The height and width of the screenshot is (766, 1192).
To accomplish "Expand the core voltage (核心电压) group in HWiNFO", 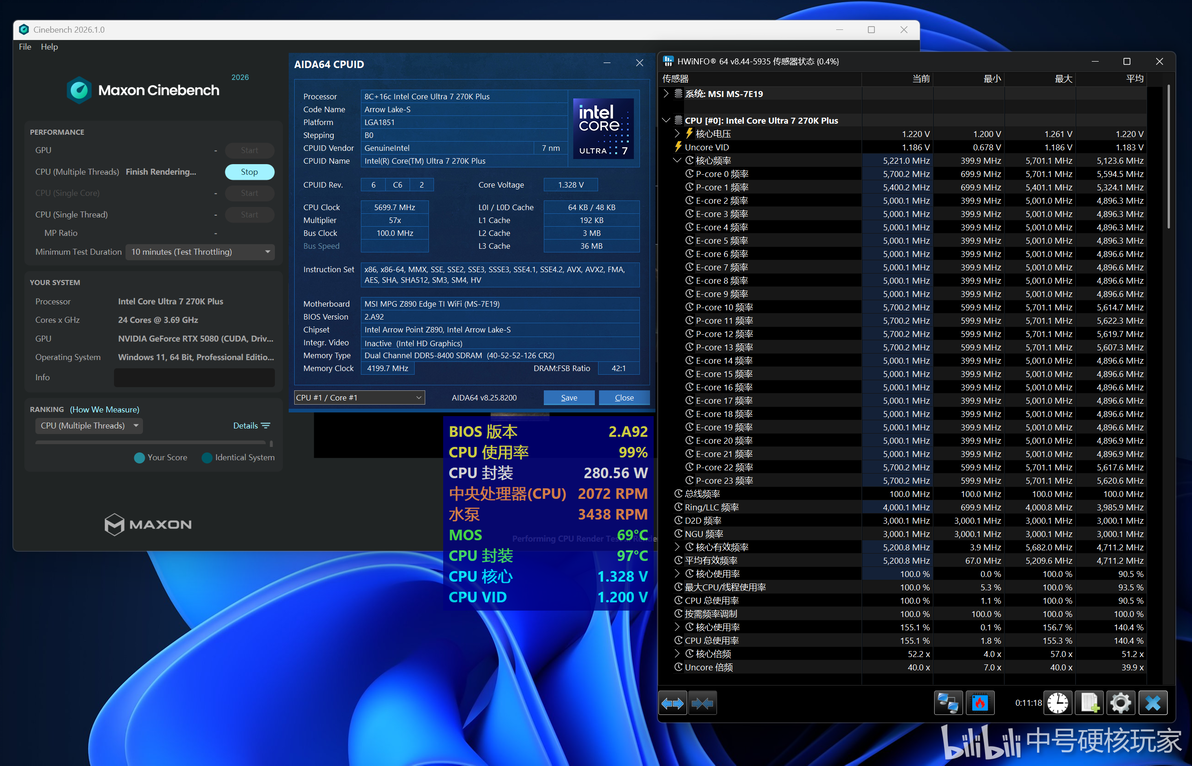I will (677, 134).
